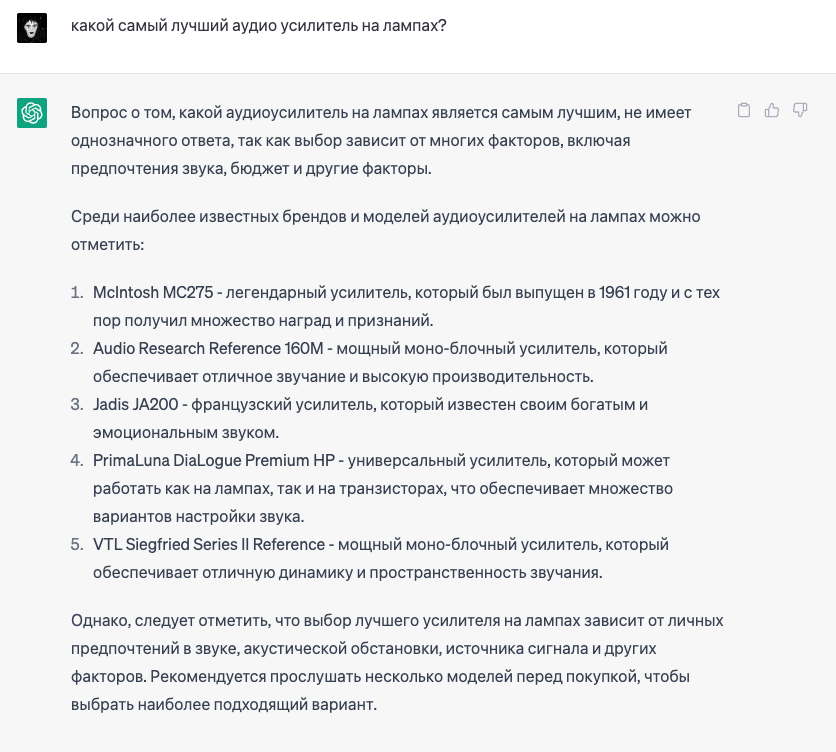Viewport: 836px width, 752px height.
Task: Click the green ChatGPT logo avatar
Action: pyautogui.click(x=32, y=113)
